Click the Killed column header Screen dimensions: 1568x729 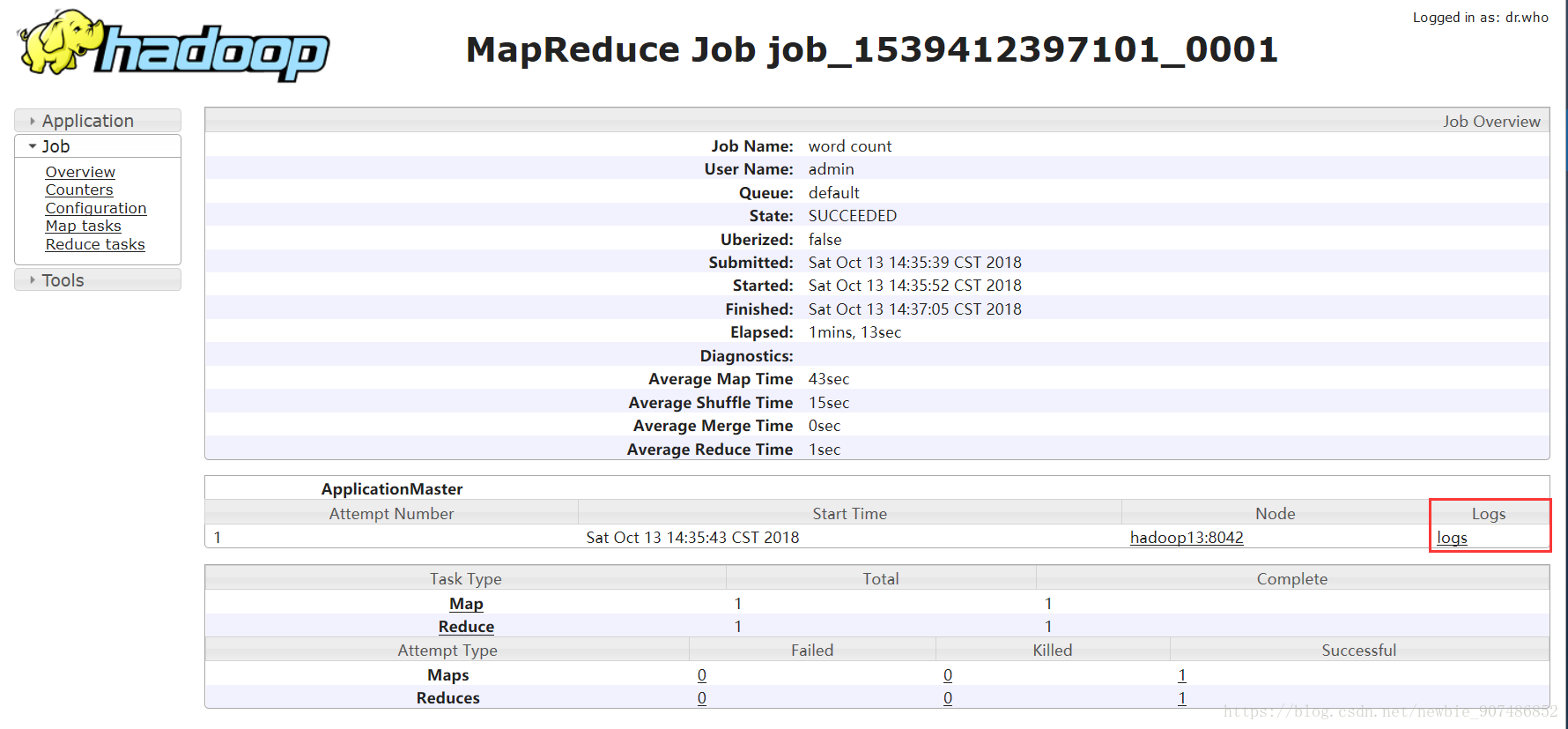click(1053, 650)
